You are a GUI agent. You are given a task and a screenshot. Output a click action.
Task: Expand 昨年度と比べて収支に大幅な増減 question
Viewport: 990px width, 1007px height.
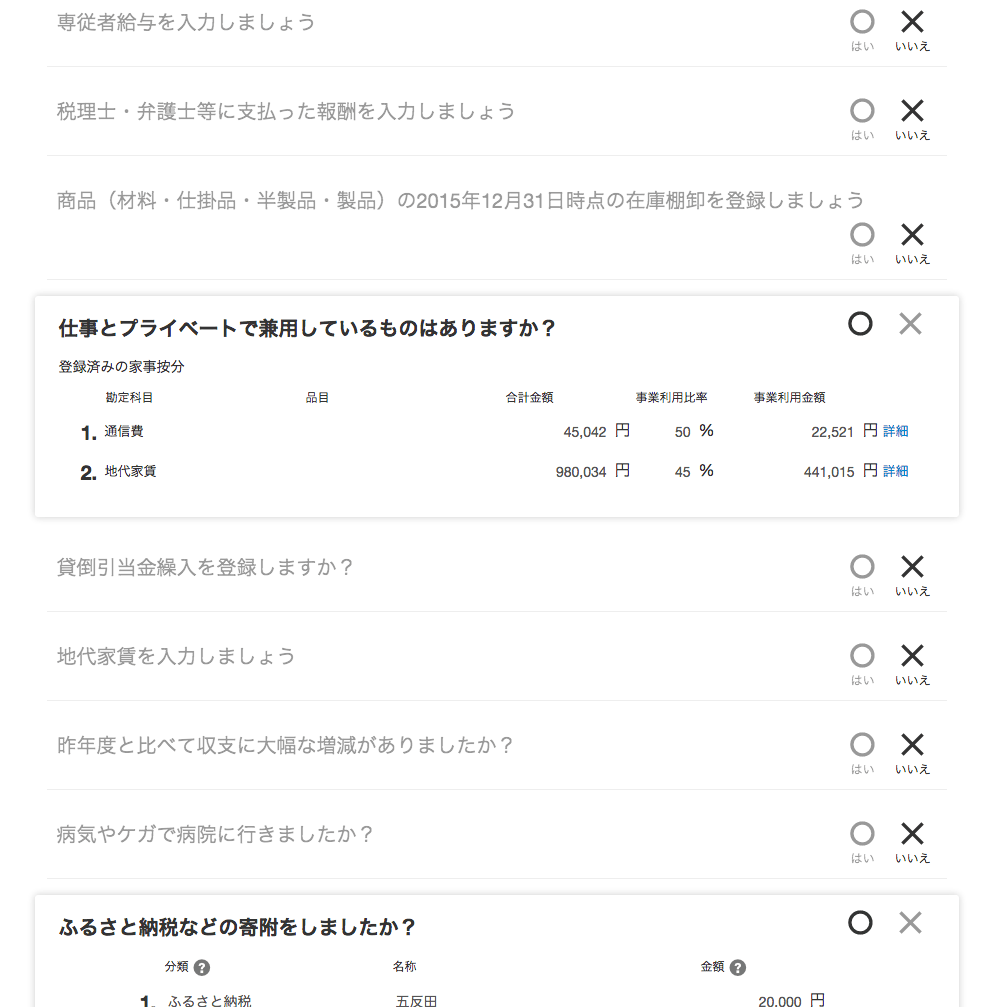285,746
